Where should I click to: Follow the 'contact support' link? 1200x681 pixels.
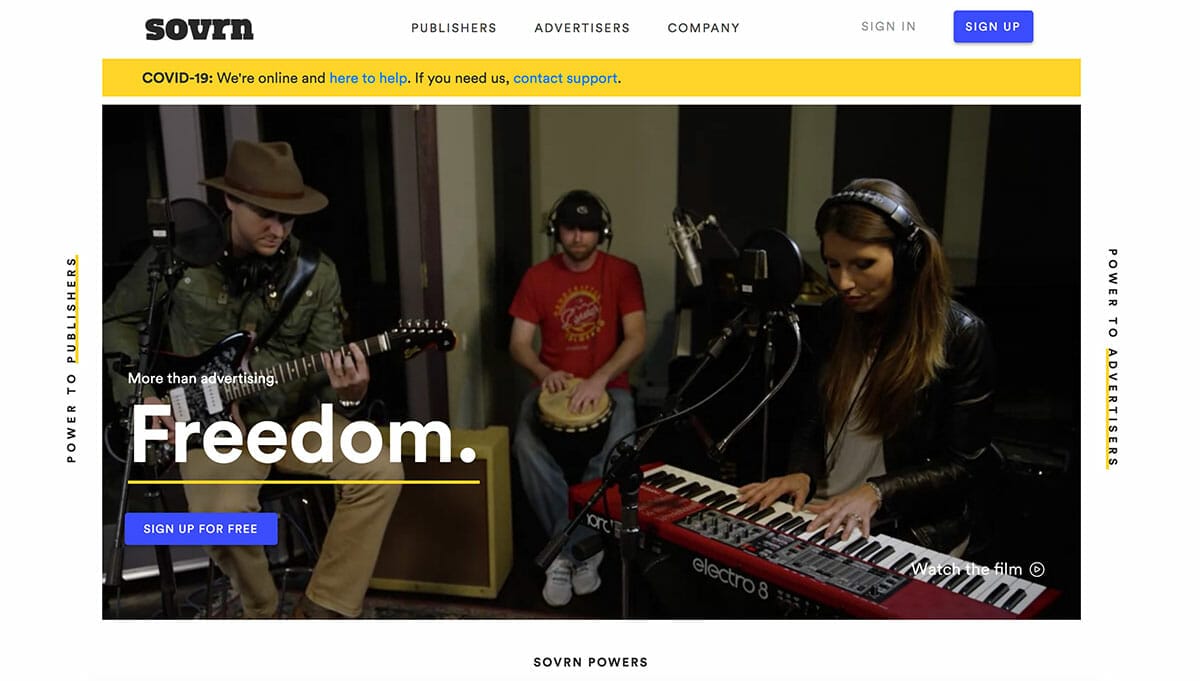pyautogui.click(x=565, y=78)
